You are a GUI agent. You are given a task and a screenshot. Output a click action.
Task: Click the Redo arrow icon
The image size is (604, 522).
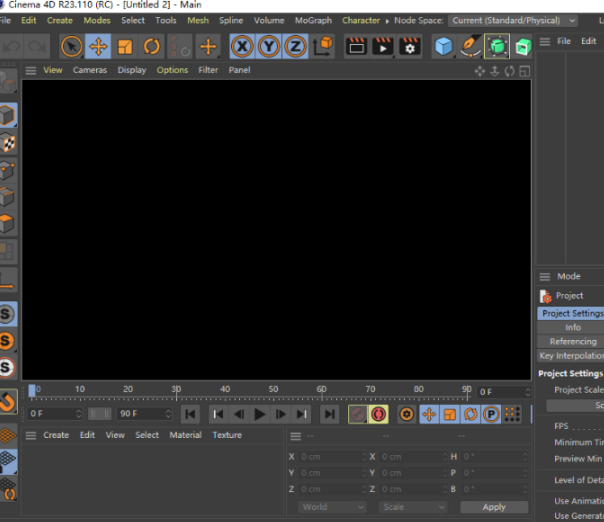pos(37,47)
